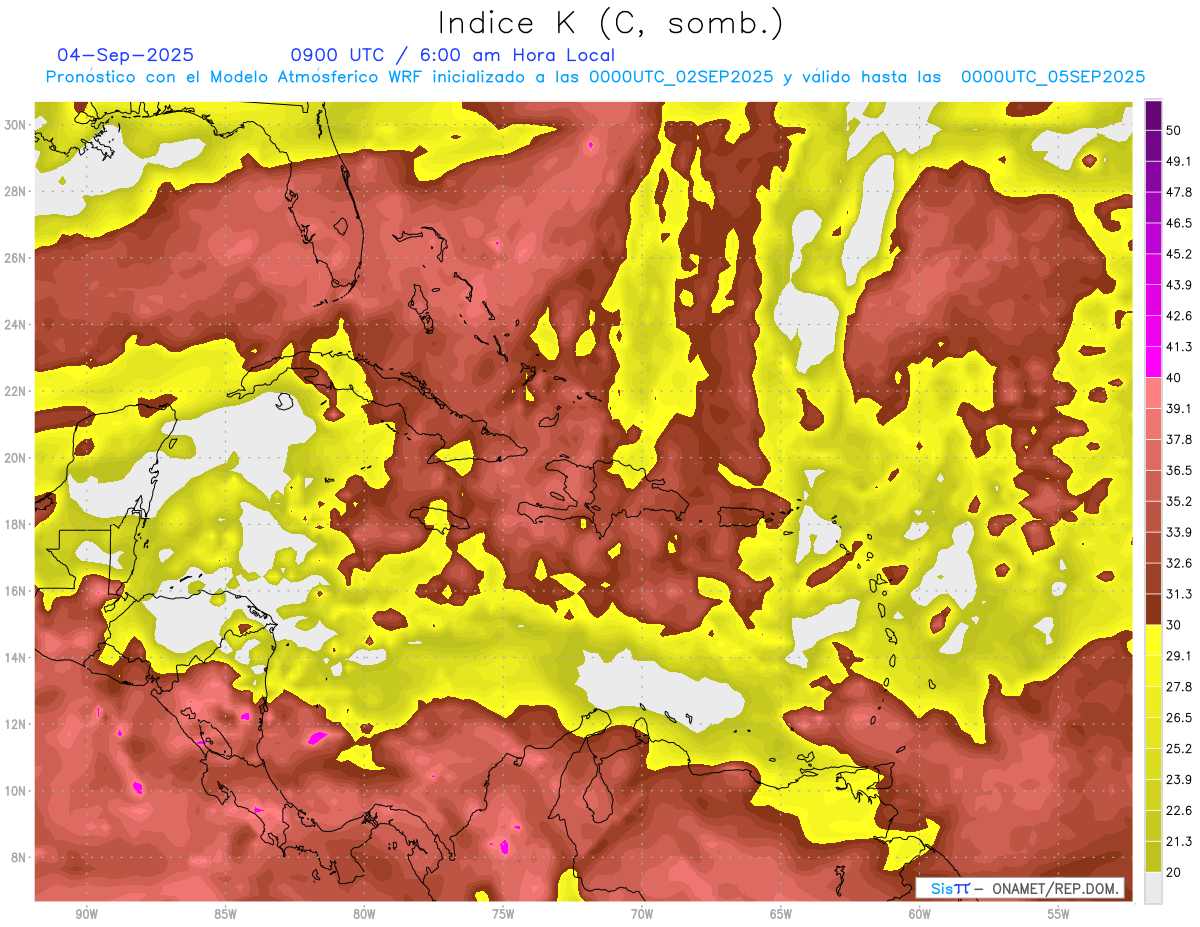Click the 80W longitude label
Viewport: 1200px width, 927px height.
(364, 914)
